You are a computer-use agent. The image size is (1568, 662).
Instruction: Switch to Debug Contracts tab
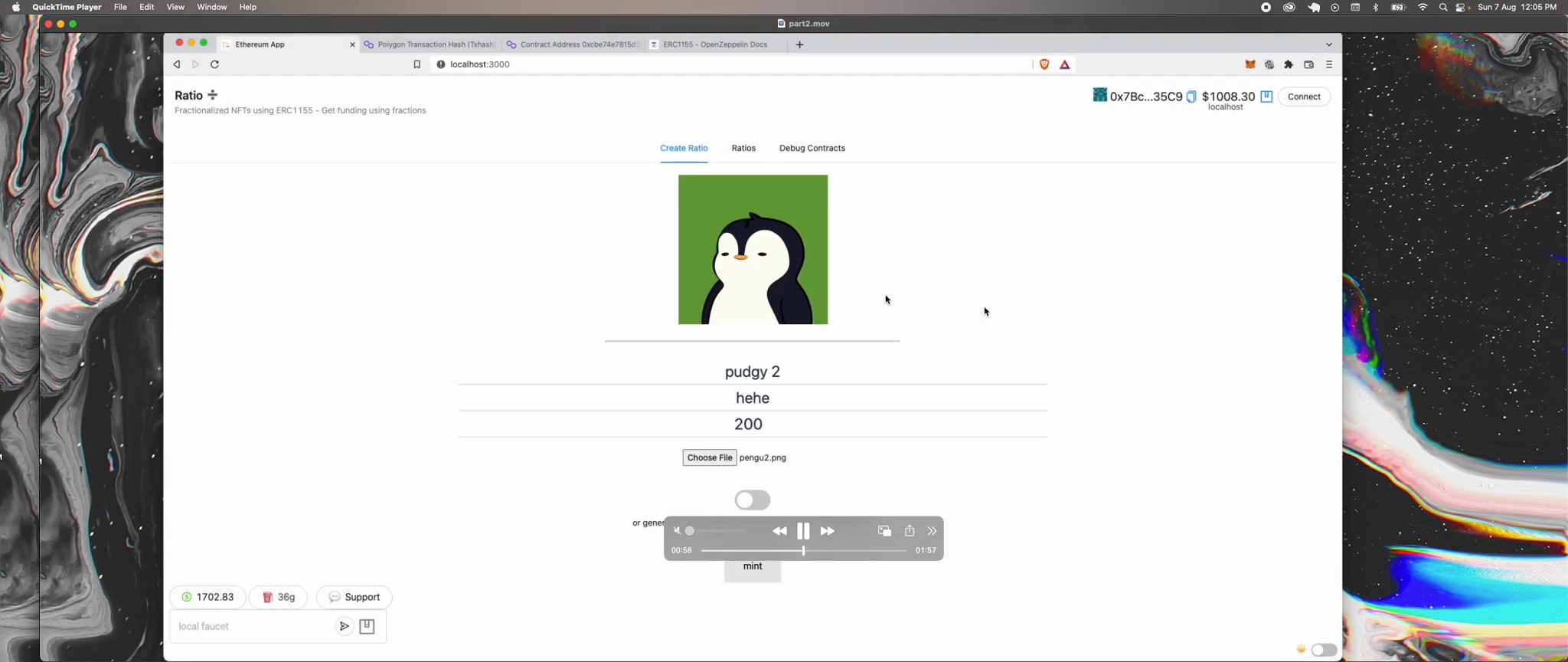point(812,148)
